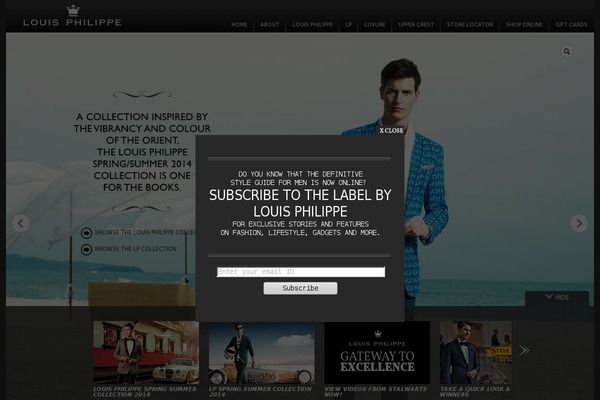This screenshot has width=600, height=400.
Task: Open Shop Online menu item
Action: (524, 24)
